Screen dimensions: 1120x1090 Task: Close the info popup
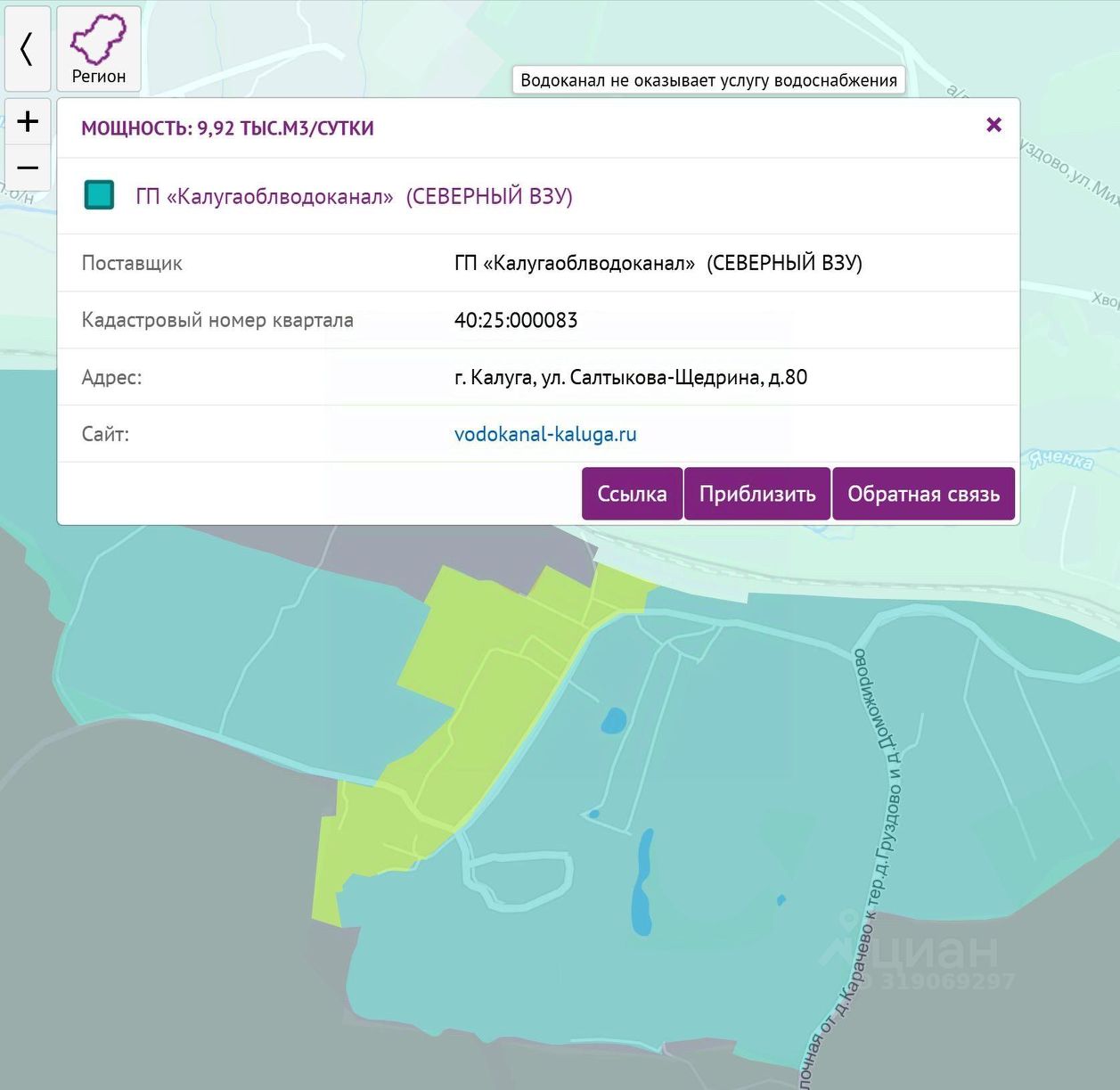coord(994,125)
